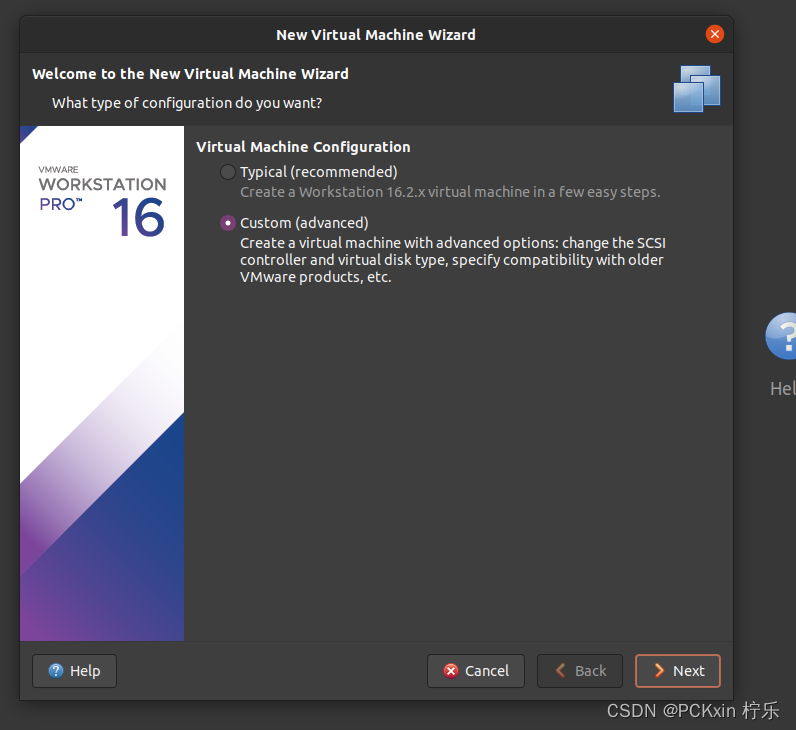
Task: Click the red X icon on Cancel
Action: pyautogui.click(x=451, y=671)
